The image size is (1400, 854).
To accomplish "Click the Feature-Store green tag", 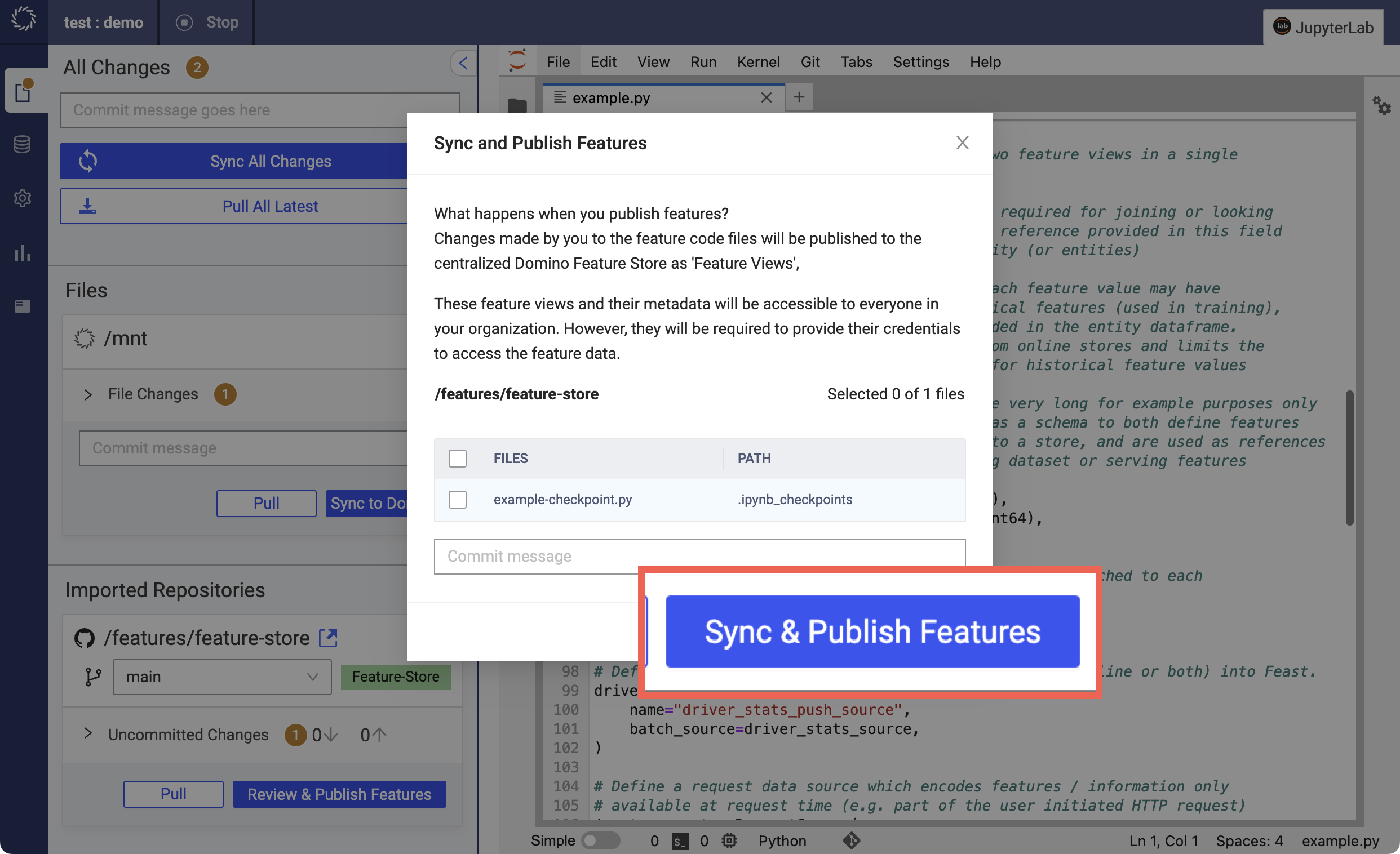I will point(396,677).
